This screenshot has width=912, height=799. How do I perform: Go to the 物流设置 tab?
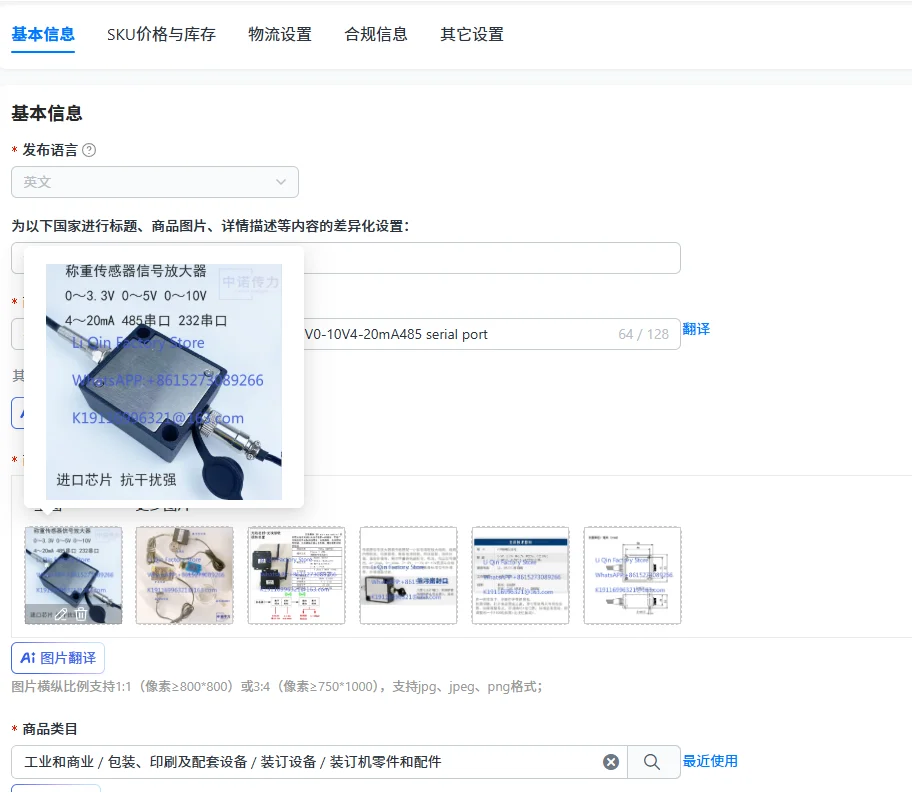pyautogui.click(x=280, y=34)
